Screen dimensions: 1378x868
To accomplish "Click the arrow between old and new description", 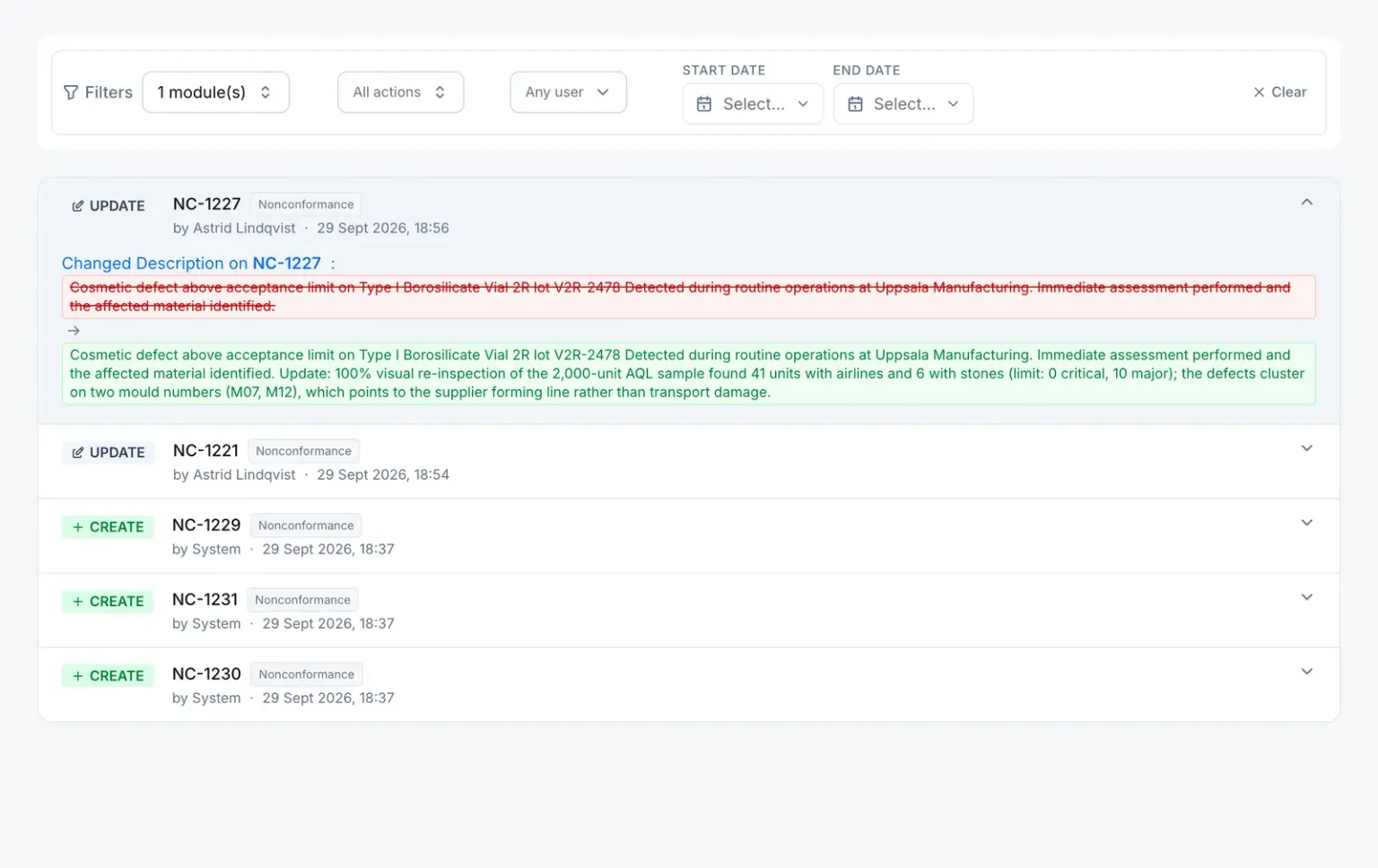I will click(x=74, y=331).
